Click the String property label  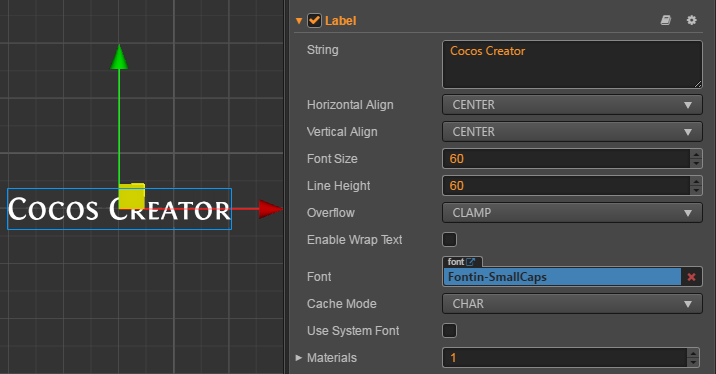click(322, 50)
